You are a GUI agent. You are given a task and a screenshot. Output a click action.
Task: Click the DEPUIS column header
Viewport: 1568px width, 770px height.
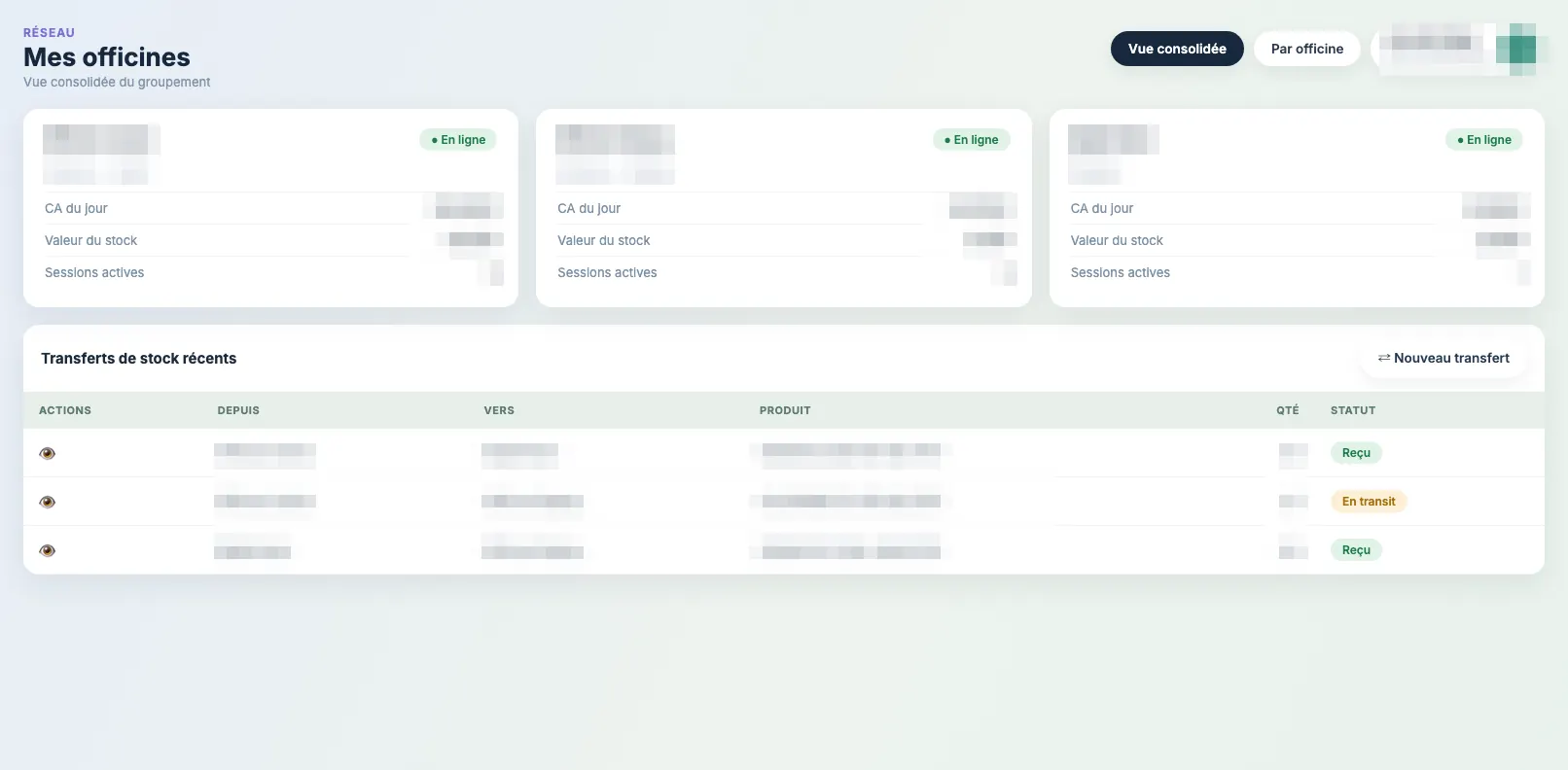click(x=238, y=410)
